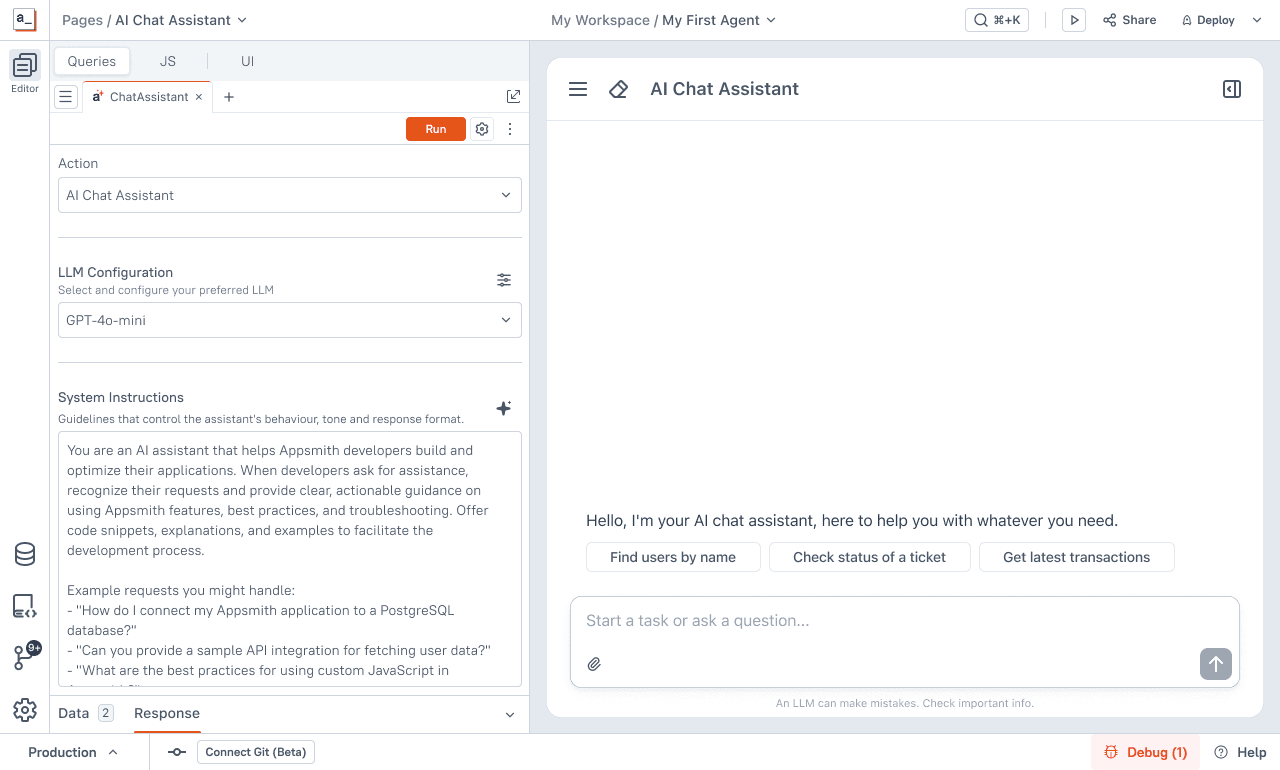The width and height of the screenshot is (1280, 770).
Task: Attach a file with the paperclip icon
Action: [594, 664]
